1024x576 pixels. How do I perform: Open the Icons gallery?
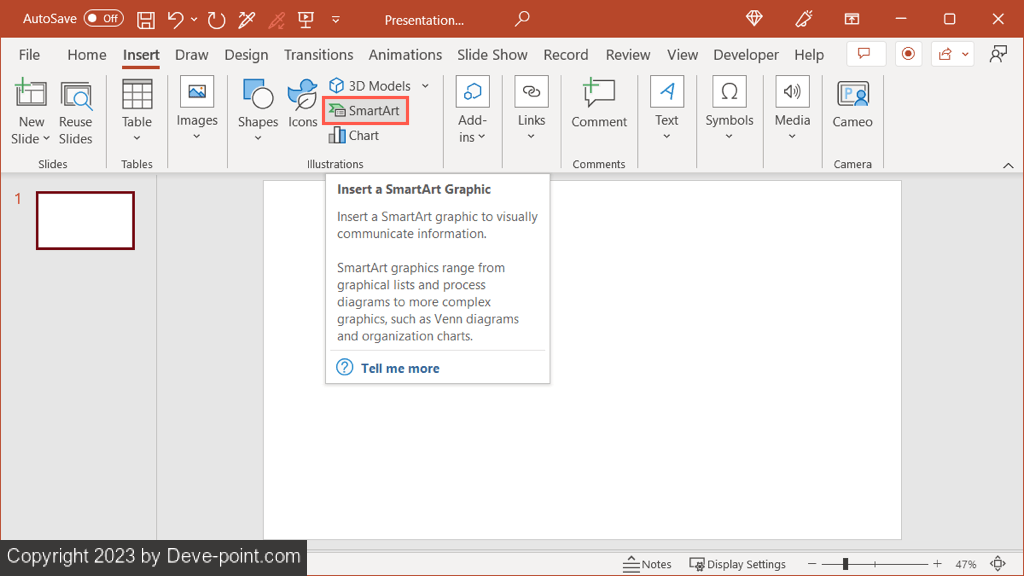tap(302, 105)
